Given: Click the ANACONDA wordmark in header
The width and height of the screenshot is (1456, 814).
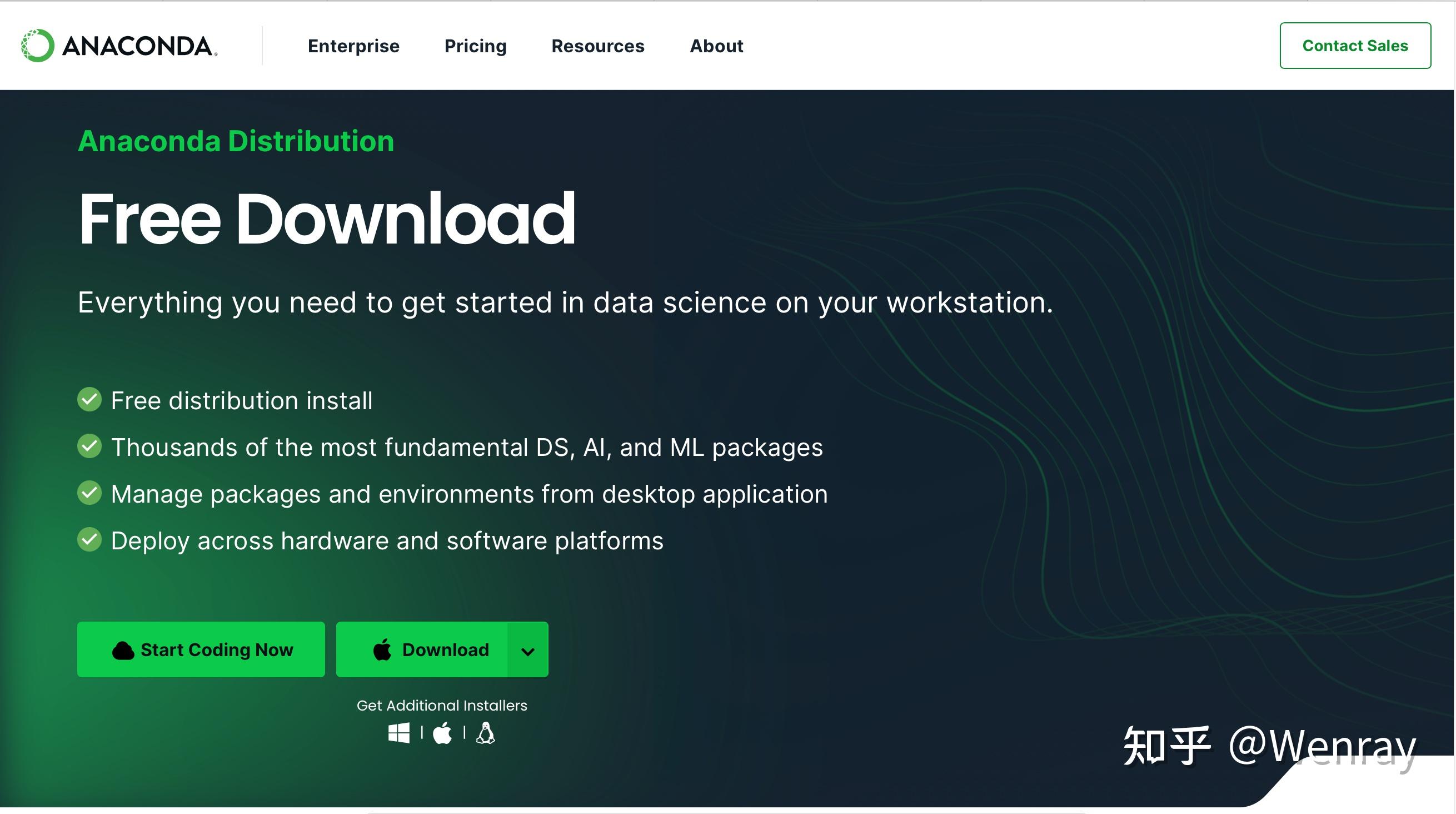Looking at the screenshot, I should click(139, 46).
